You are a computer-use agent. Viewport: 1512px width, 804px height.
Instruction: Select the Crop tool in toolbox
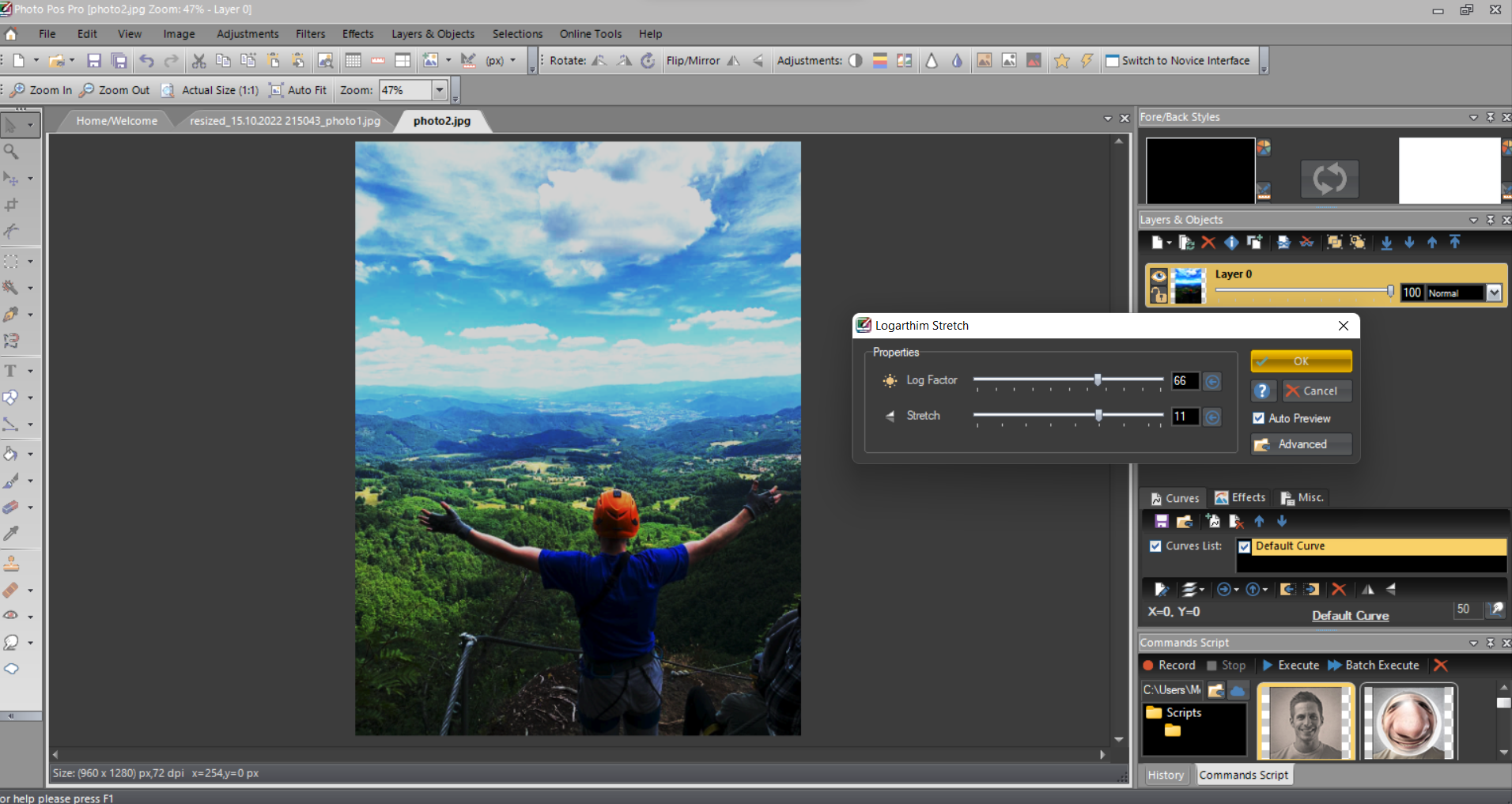pos(12,205)
